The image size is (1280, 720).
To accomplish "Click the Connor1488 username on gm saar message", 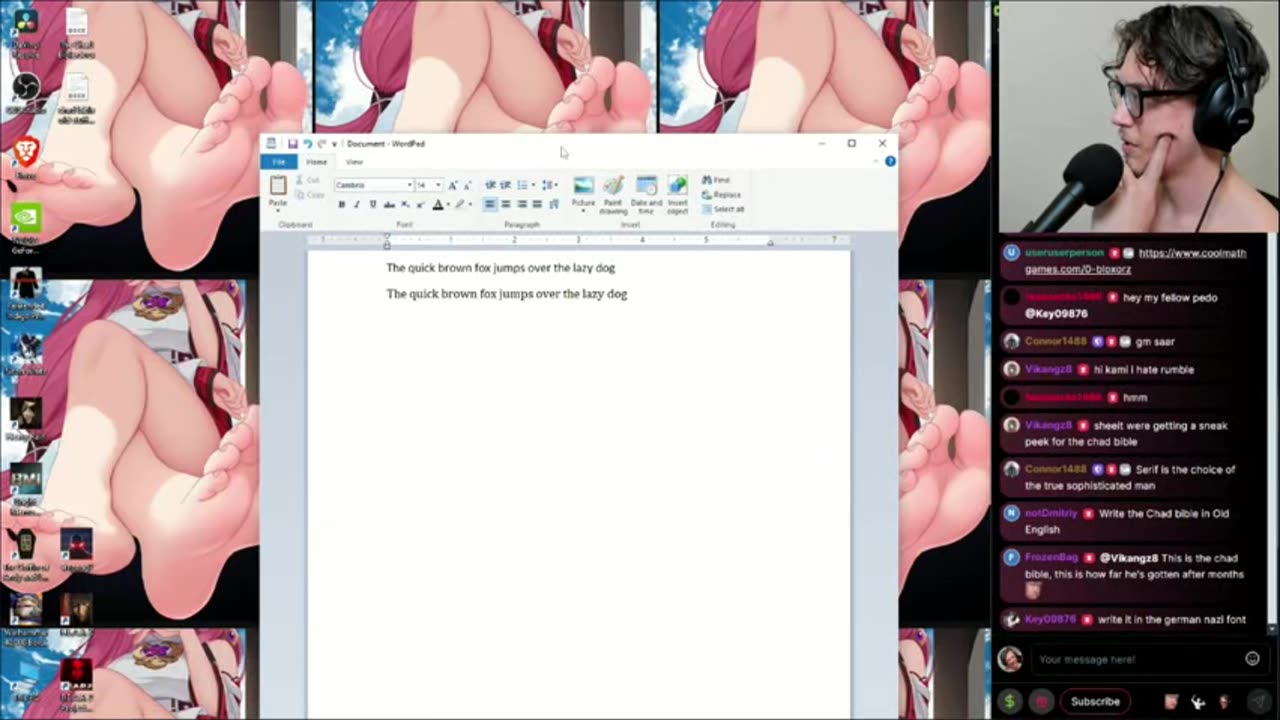I will [x=1055, y=341].
